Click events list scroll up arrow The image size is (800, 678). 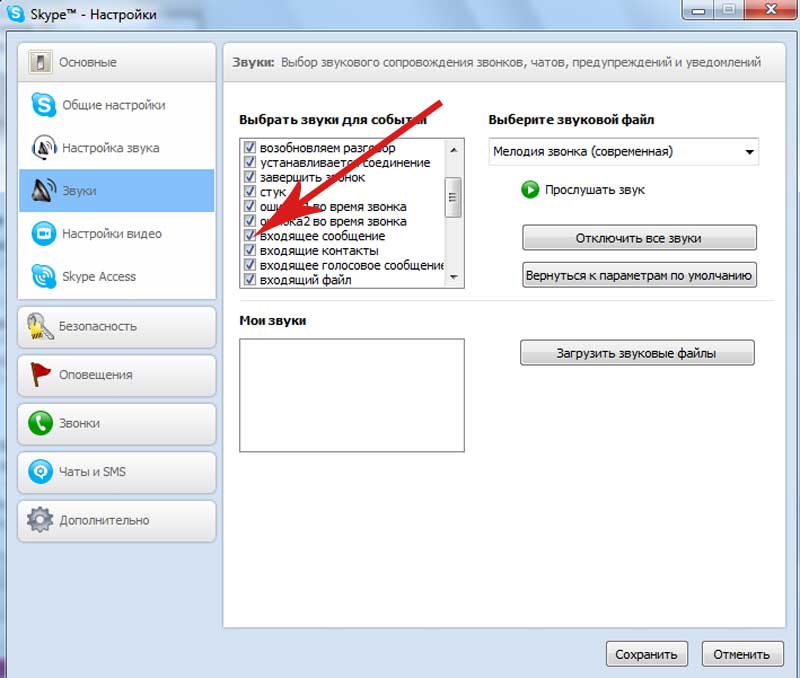point(453,149)
